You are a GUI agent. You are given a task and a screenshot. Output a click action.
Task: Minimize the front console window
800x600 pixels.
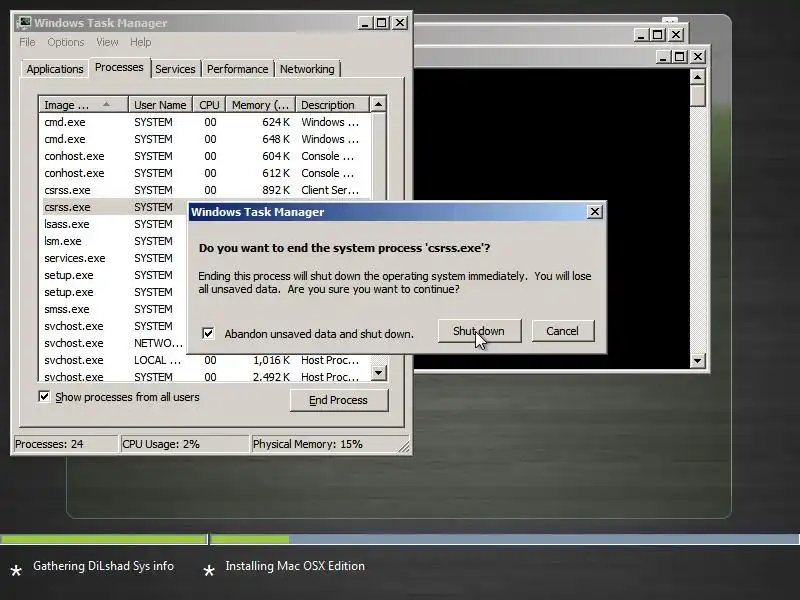tap(663, 57)
